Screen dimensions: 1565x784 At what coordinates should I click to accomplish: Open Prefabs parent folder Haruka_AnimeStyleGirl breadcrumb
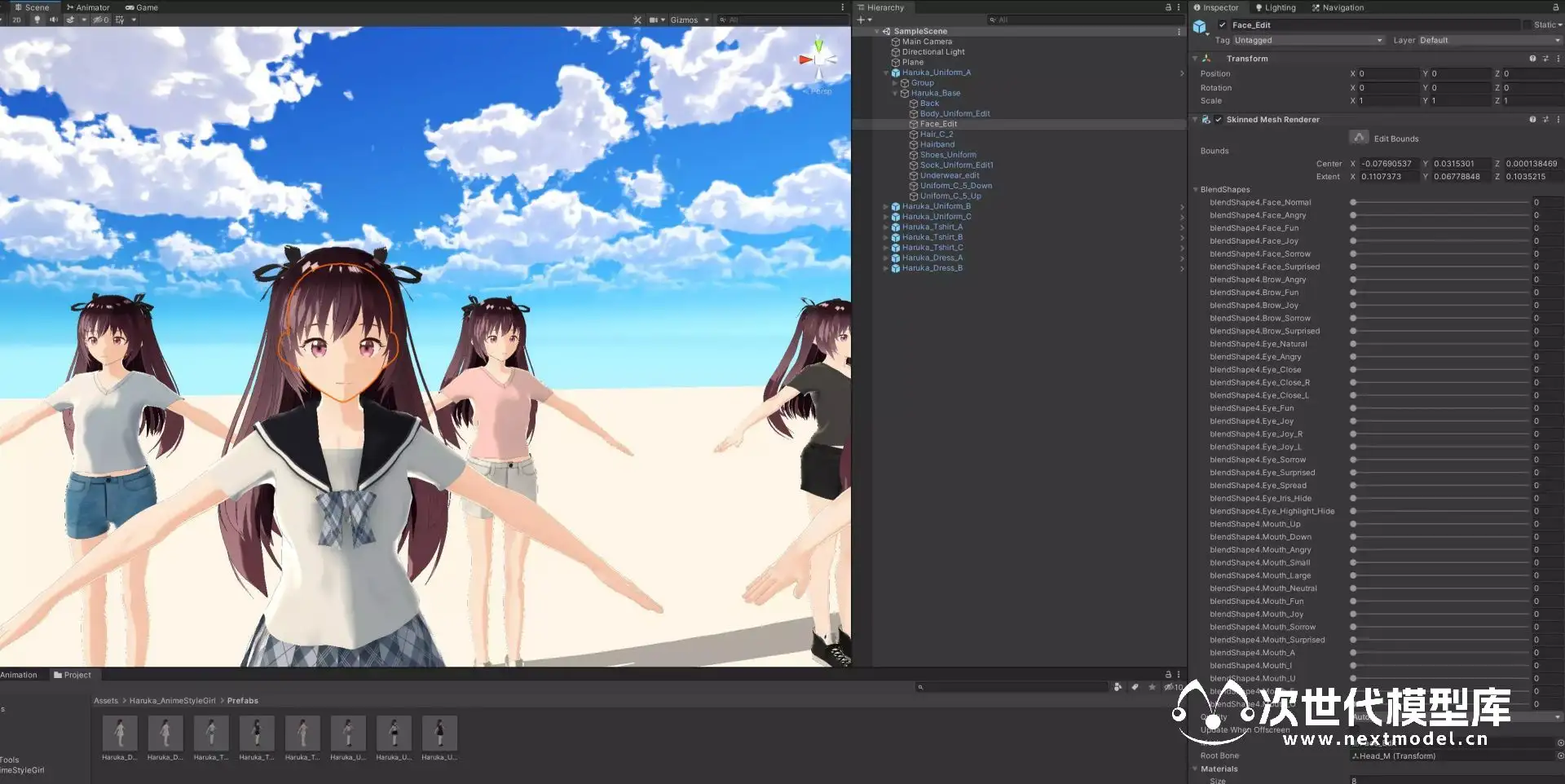(172, 701)
